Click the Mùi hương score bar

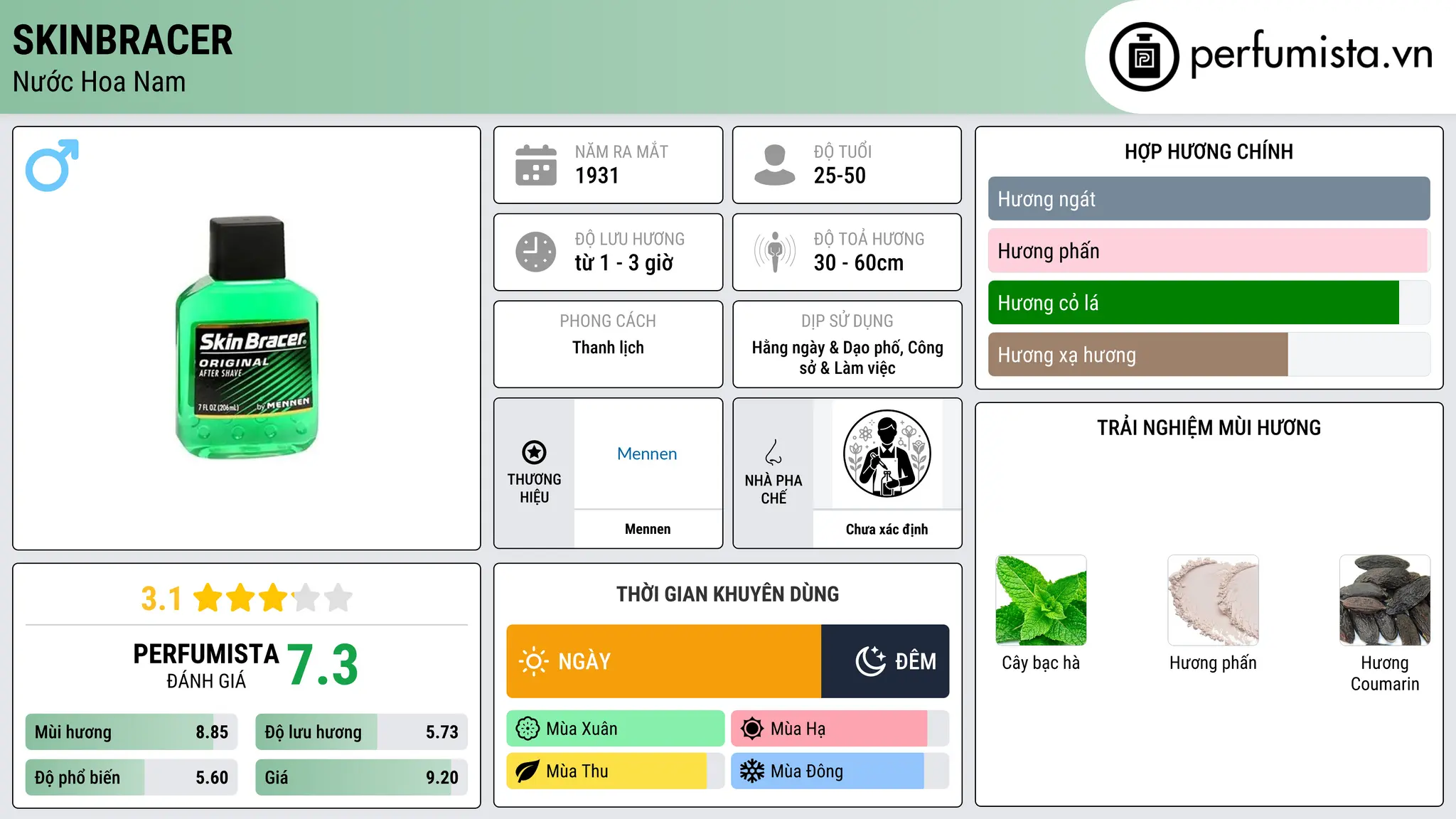click(x=132, y=732)
